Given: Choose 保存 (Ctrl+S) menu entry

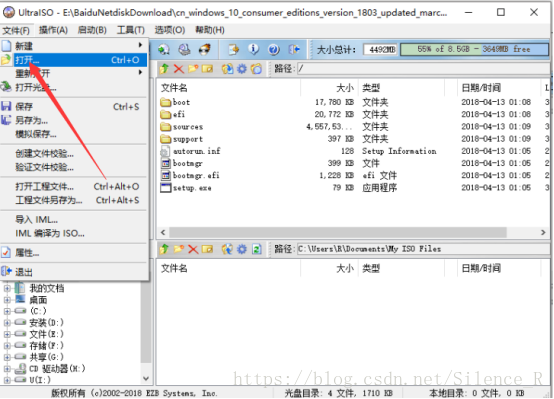Looking at the screenshot, I should (x=74, y=106).
